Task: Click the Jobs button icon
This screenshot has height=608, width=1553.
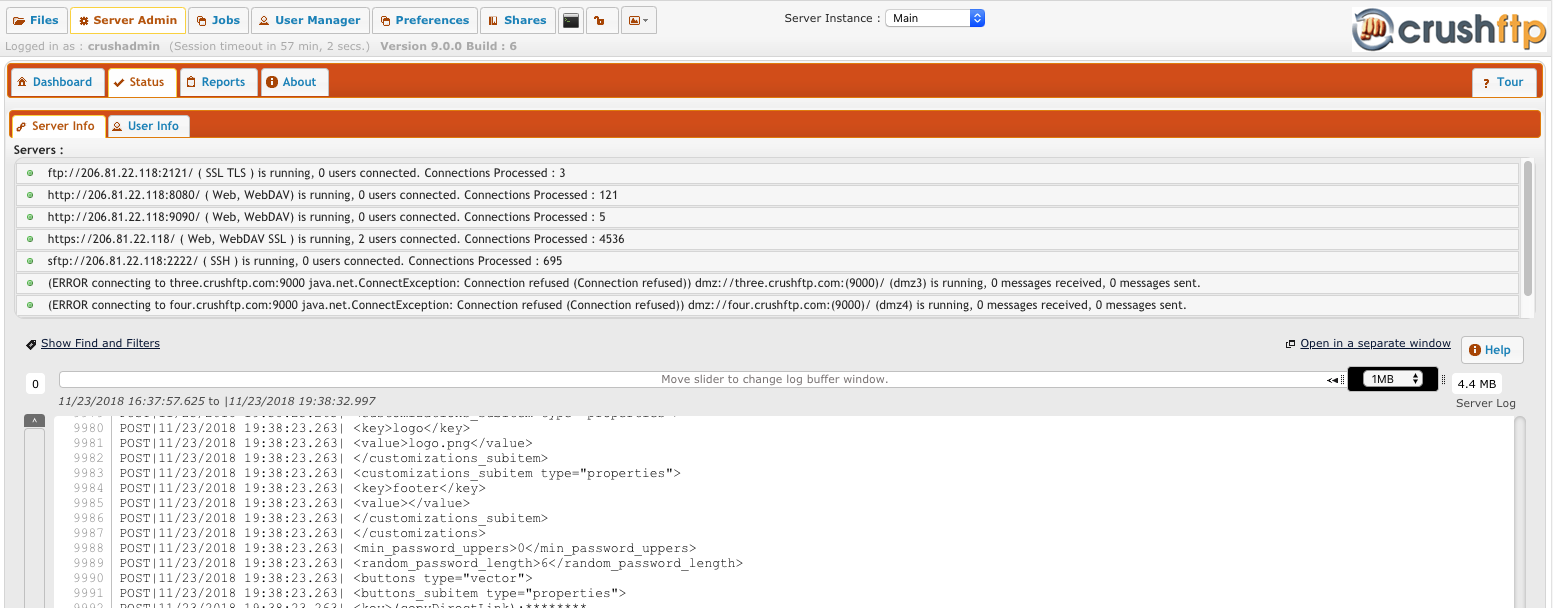Action: [202, 19]
